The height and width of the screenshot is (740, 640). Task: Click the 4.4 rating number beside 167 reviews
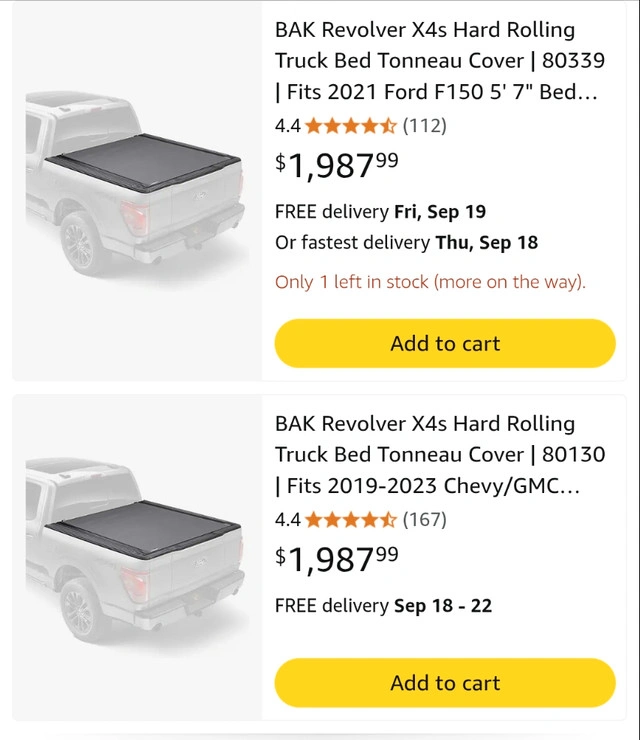pyautogui.click(x=288, y=520)
